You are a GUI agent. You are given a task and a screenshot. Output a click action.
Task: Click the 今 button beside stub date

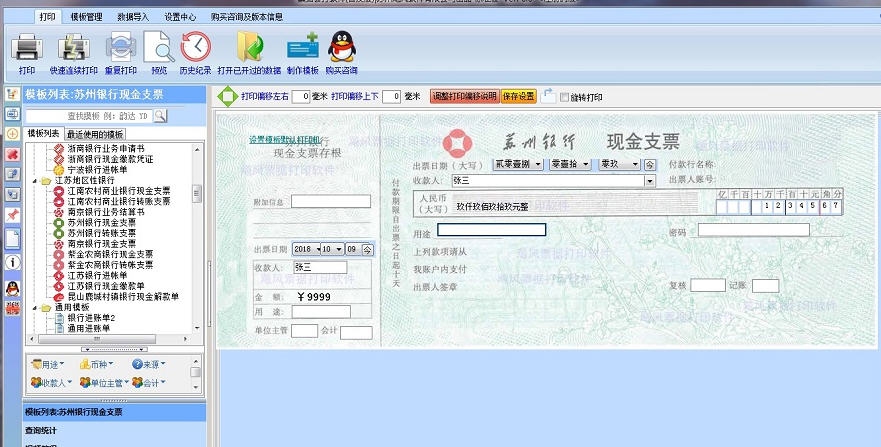(367, 249)
